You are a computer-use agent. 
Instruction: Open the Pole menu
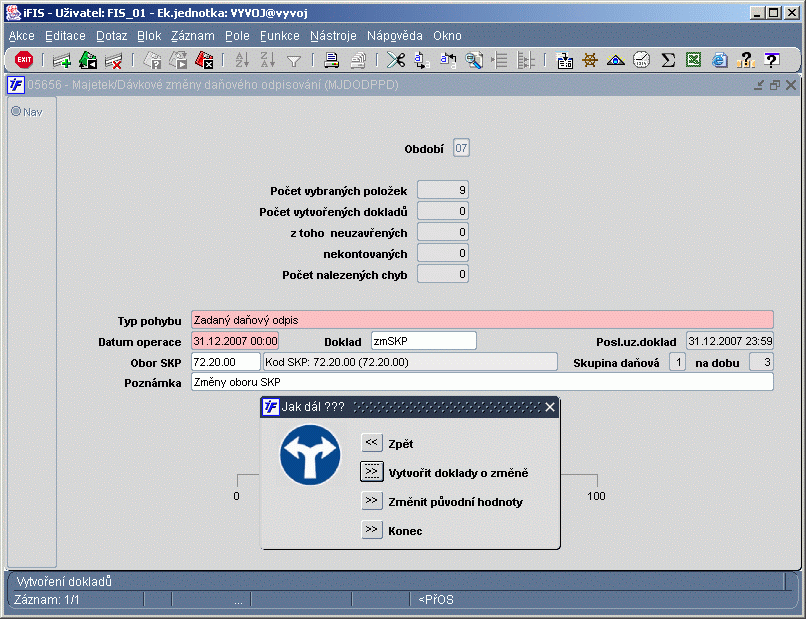tap(237, 36)
